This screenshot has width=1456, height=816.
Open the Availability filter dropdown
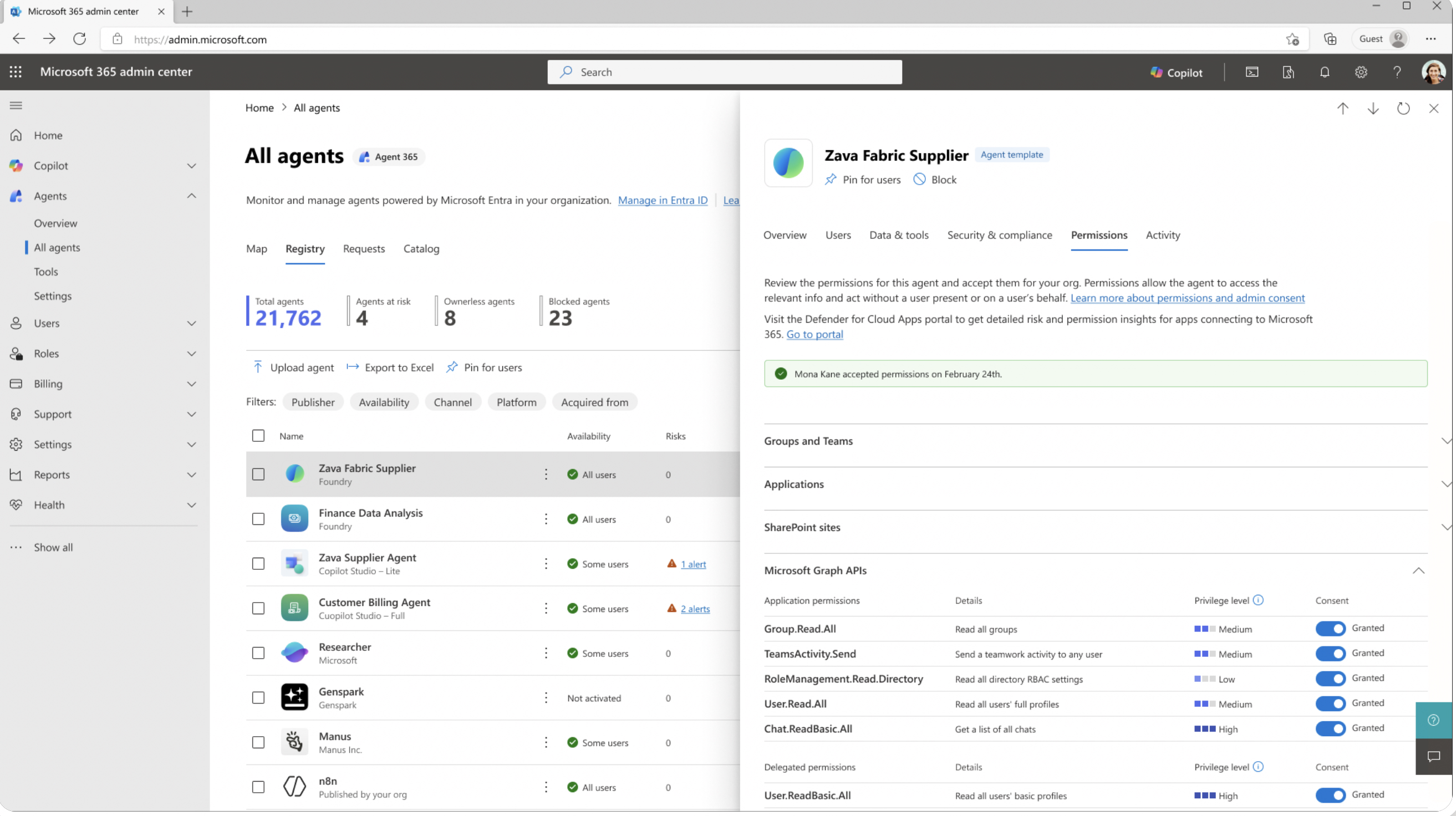(x=384, y=402)
